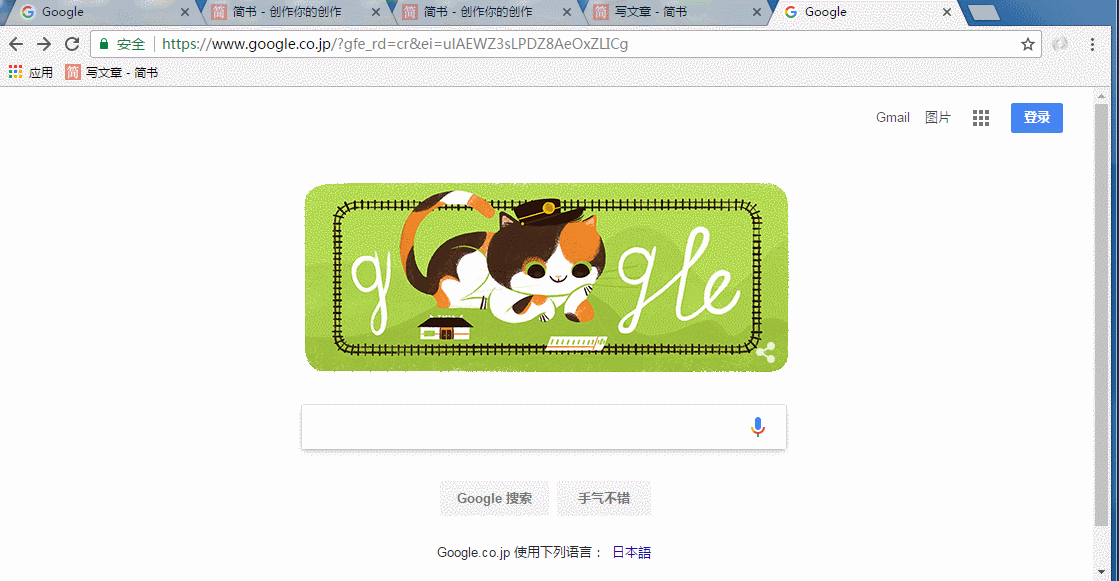Click the Google 搜索 button
Screen dimensions: 1119x581
coord(494,498)
